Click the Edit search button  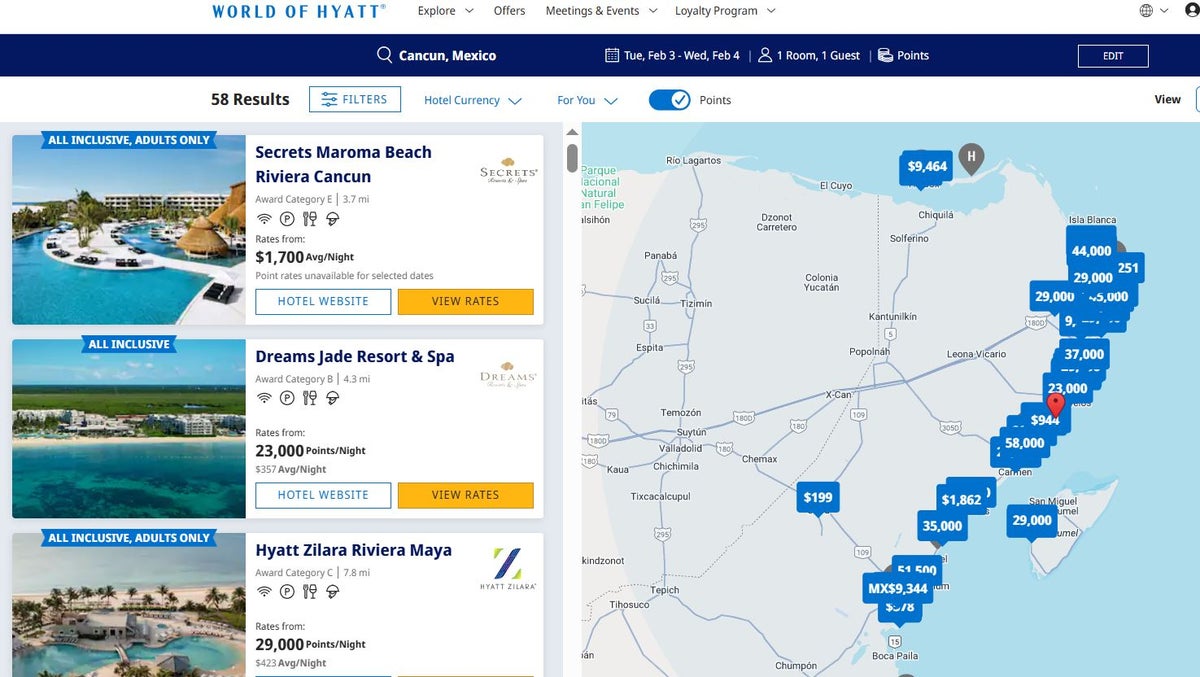[1112, 56]
